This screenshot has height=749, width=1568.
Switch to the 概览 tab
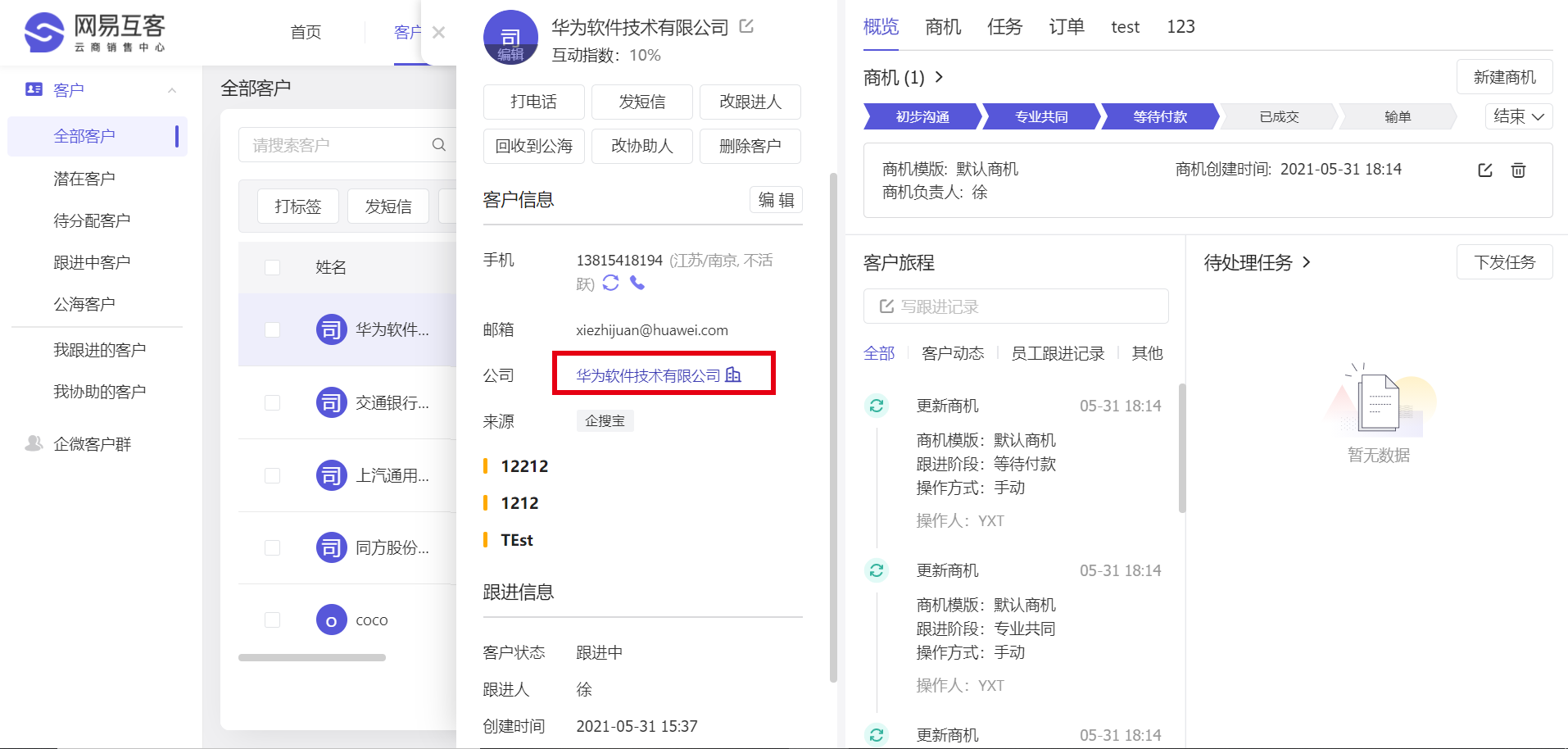point(881,26)
